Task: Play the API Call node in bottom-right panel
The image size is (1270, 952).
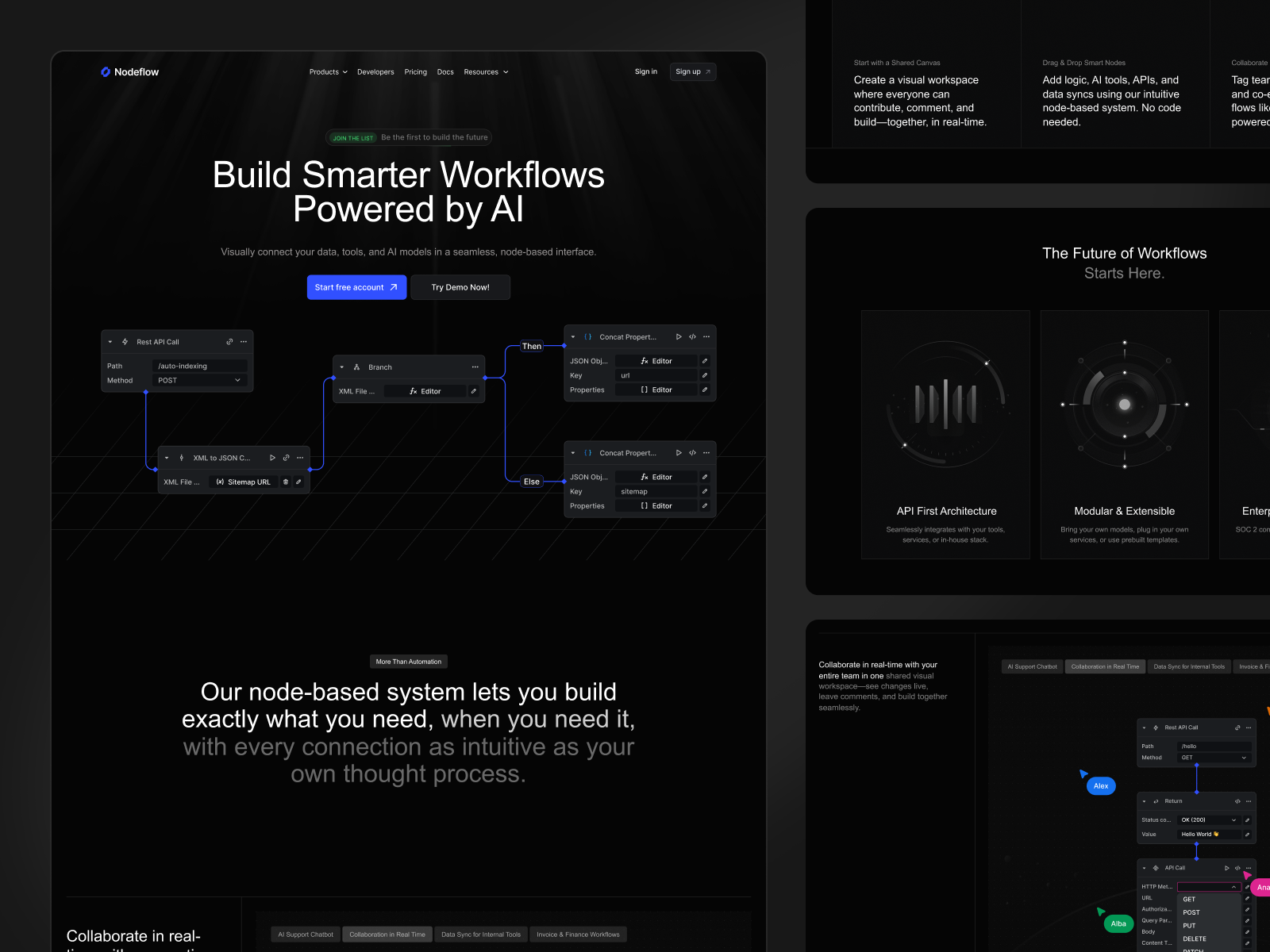Action: click(x=1227, y=868)
